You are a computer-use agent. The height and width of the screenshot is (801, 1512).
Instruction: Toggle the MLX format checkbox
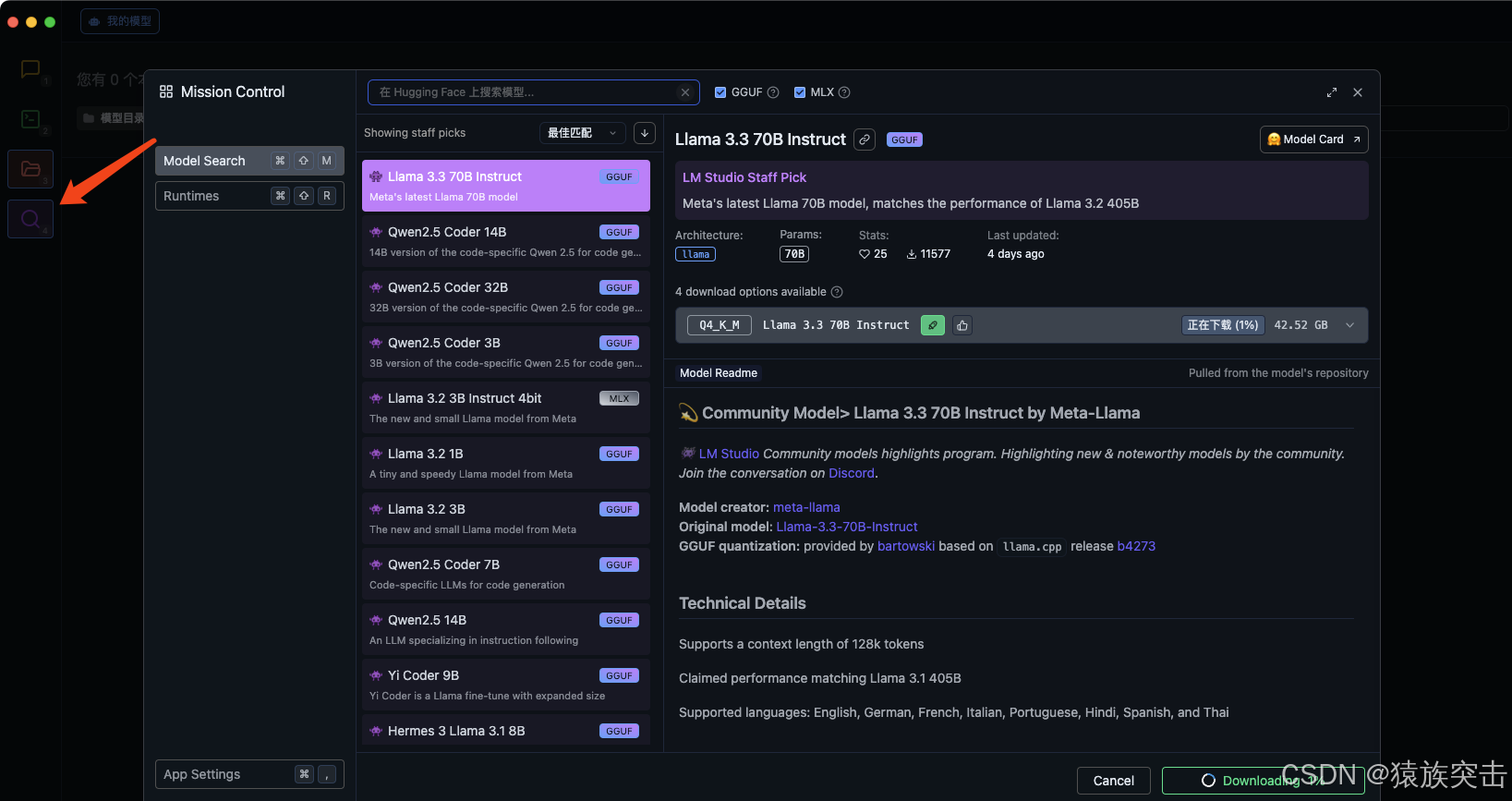(800, 92)
